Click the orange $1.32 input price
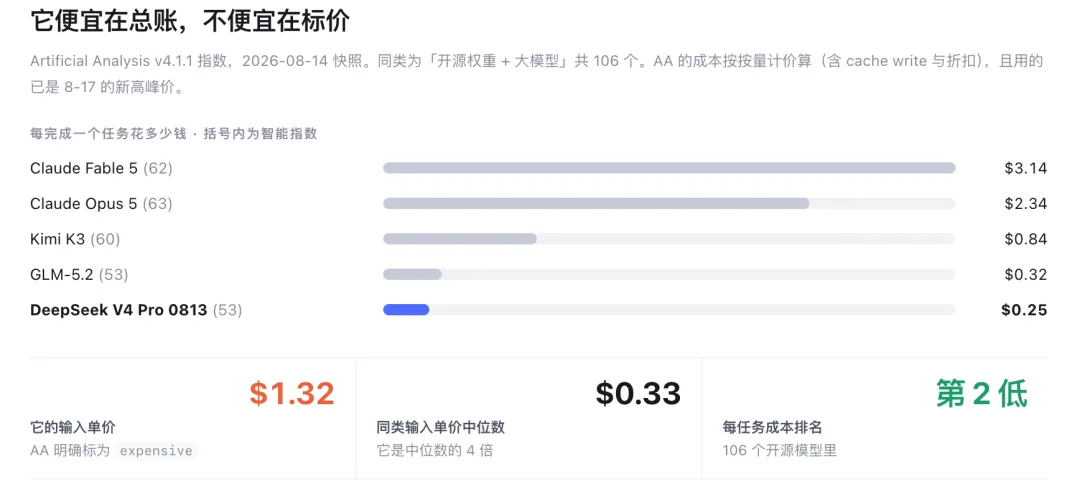 tap(292, 393)
